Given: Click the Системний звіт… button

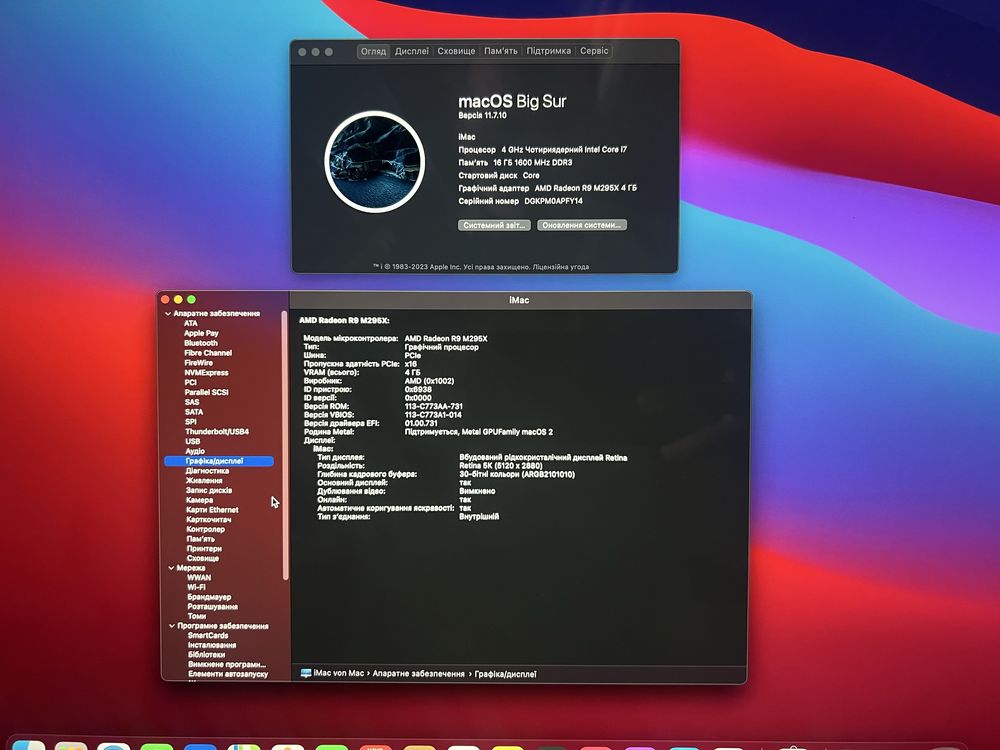Looking at the screenshot, I should click(494, 225).
